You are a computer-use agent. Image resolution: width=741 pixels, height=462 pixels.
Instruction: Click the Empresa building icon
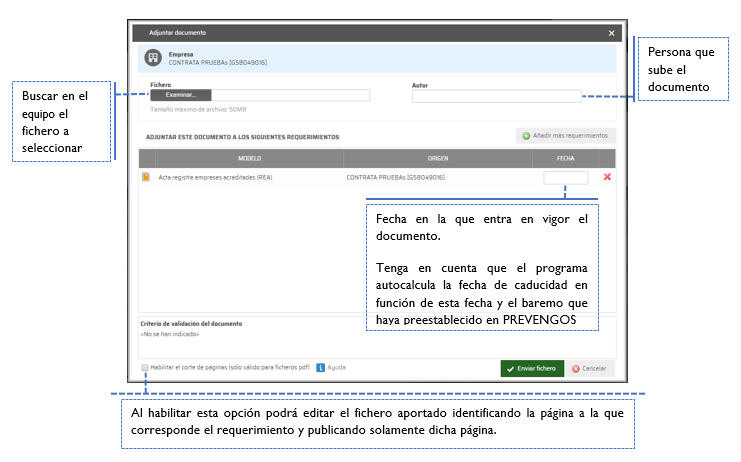pyautogui.click(x=152, y=58)
